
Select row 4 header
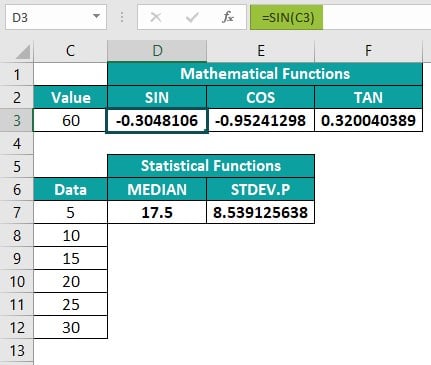pyautogui.click(x=17, y=143)
